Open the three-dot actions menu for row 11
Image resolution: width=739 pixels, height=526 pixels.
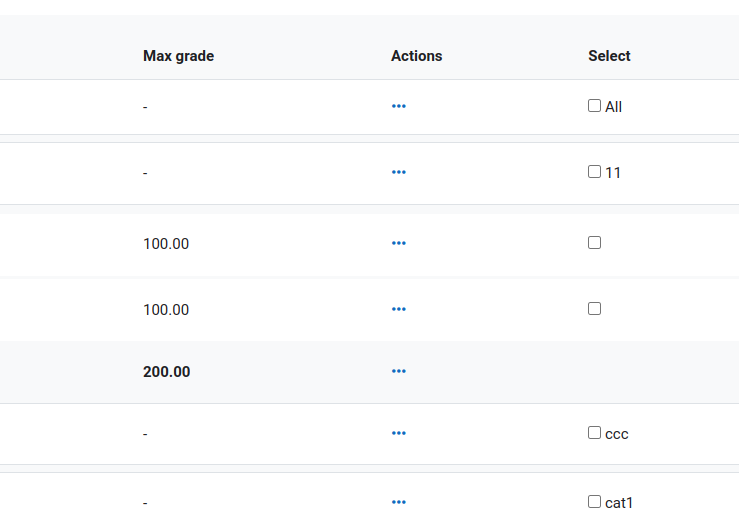click(x=399, y=173)
